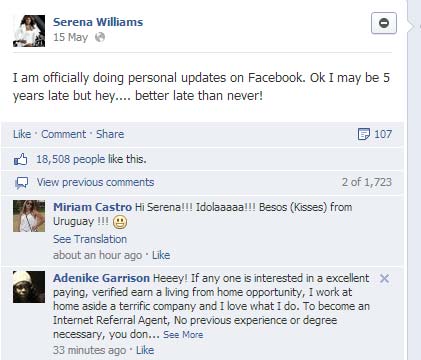Expand See More on Adenike's comment
The height and width of the screenshot is (360, 421).
183,334
